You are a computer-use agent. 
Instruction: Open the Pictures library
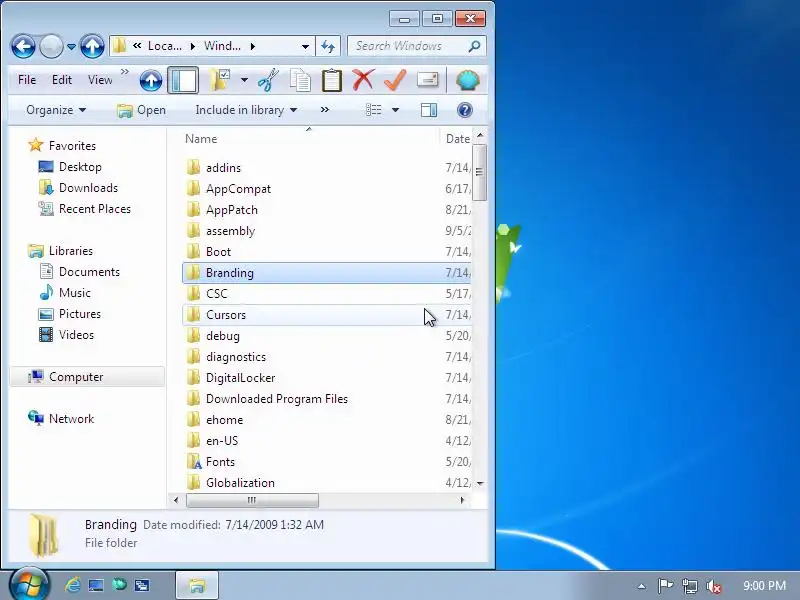pyautogui.click(x=80, y=314)
